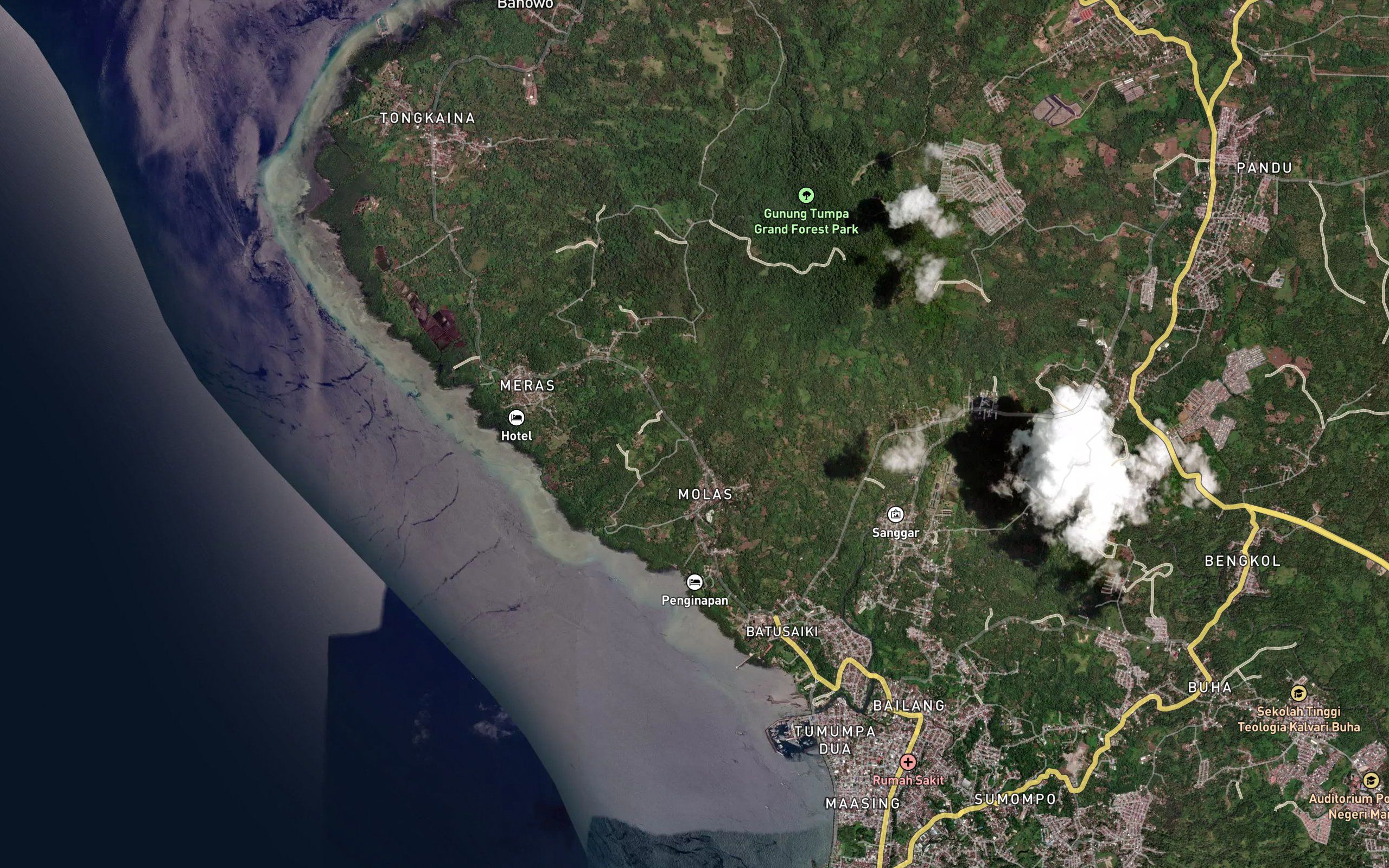This screenshot has width=1389, height=868.
Task: Select the TONGKAINA place label
Action: click(x=428, y=118)
